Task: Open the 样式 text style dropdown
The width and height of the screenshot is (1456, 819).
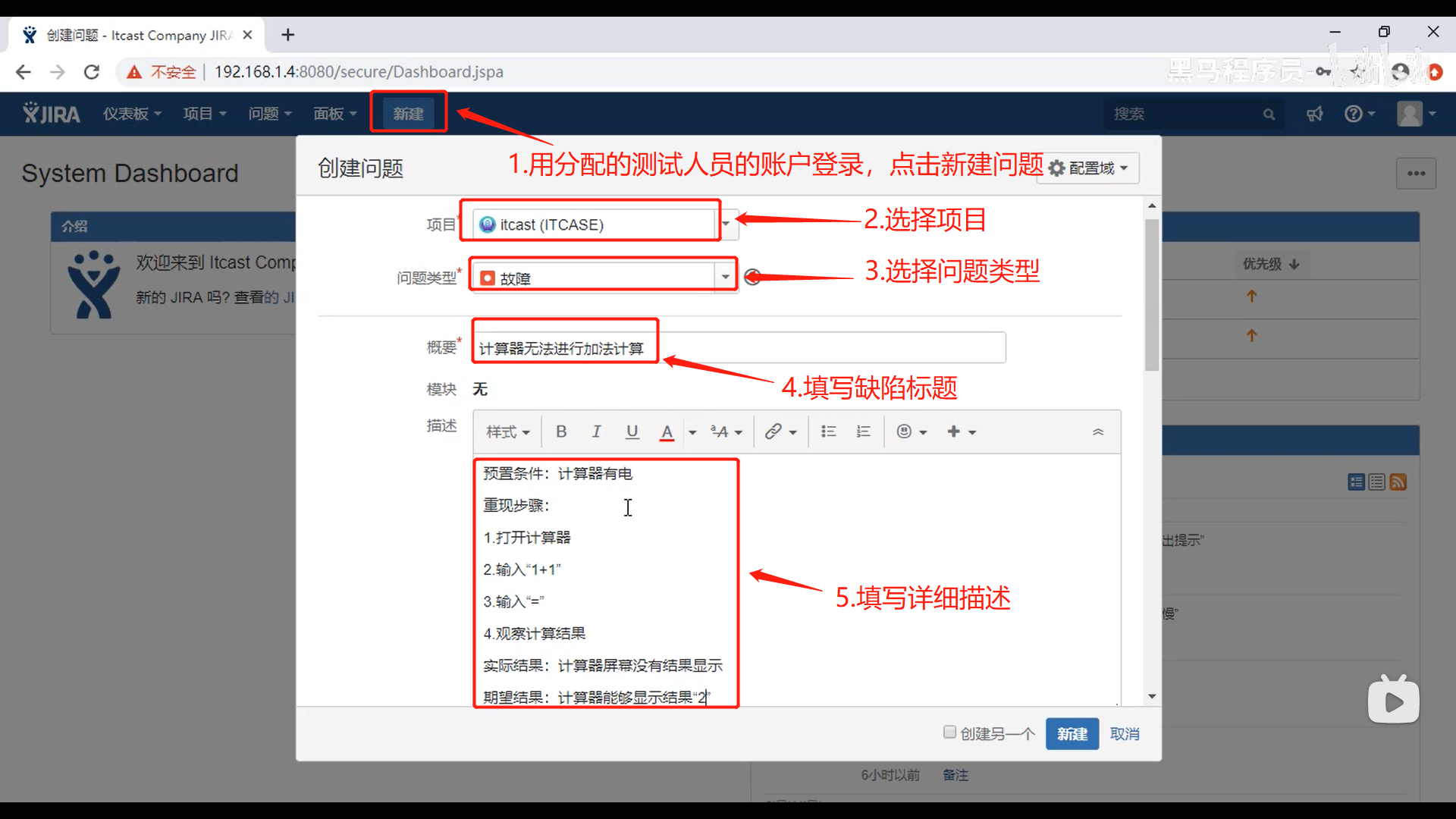Action: [x=507, y=431]
